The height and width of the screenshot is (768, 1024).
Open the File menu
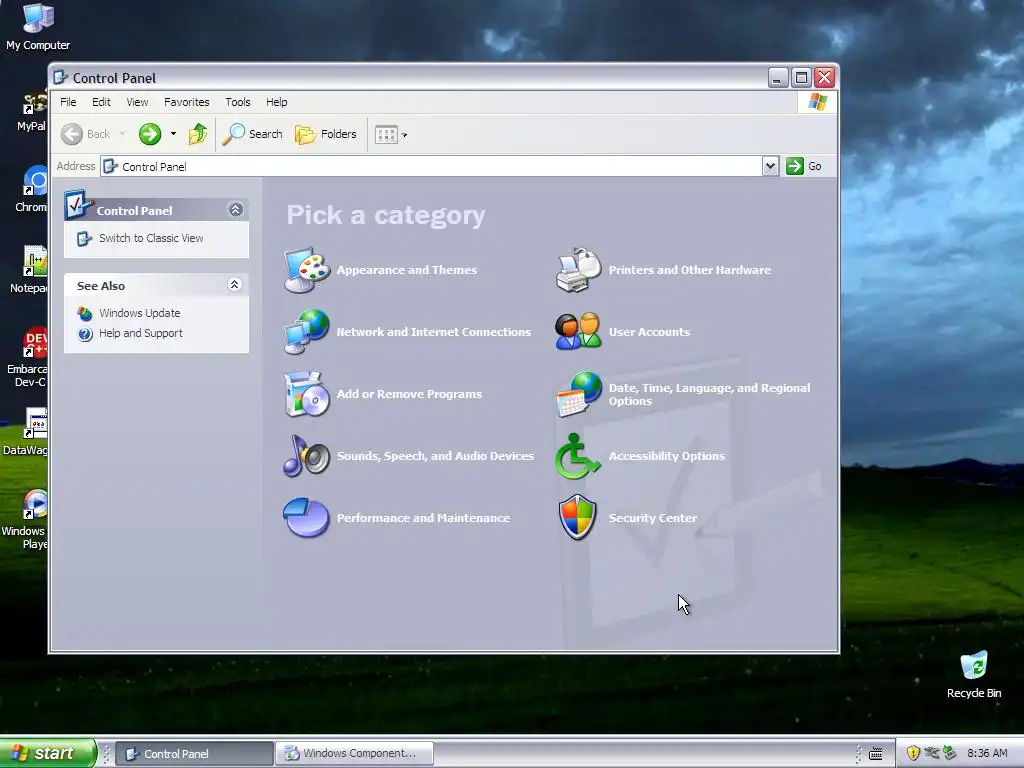[x=68, y=102]
